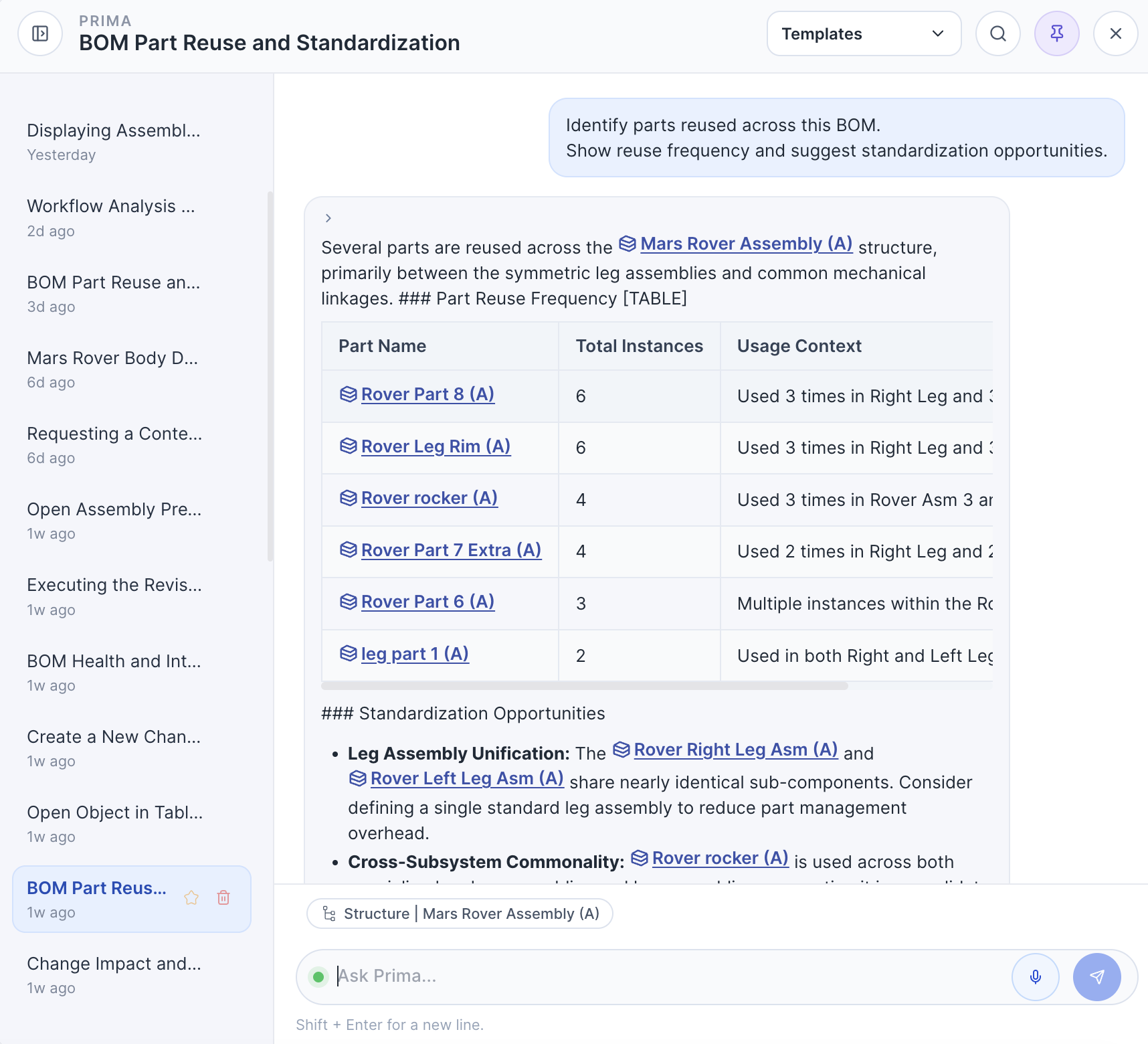Toggle the pin chat icon
The image size is (1148, 1044).
coord(1056,33)
